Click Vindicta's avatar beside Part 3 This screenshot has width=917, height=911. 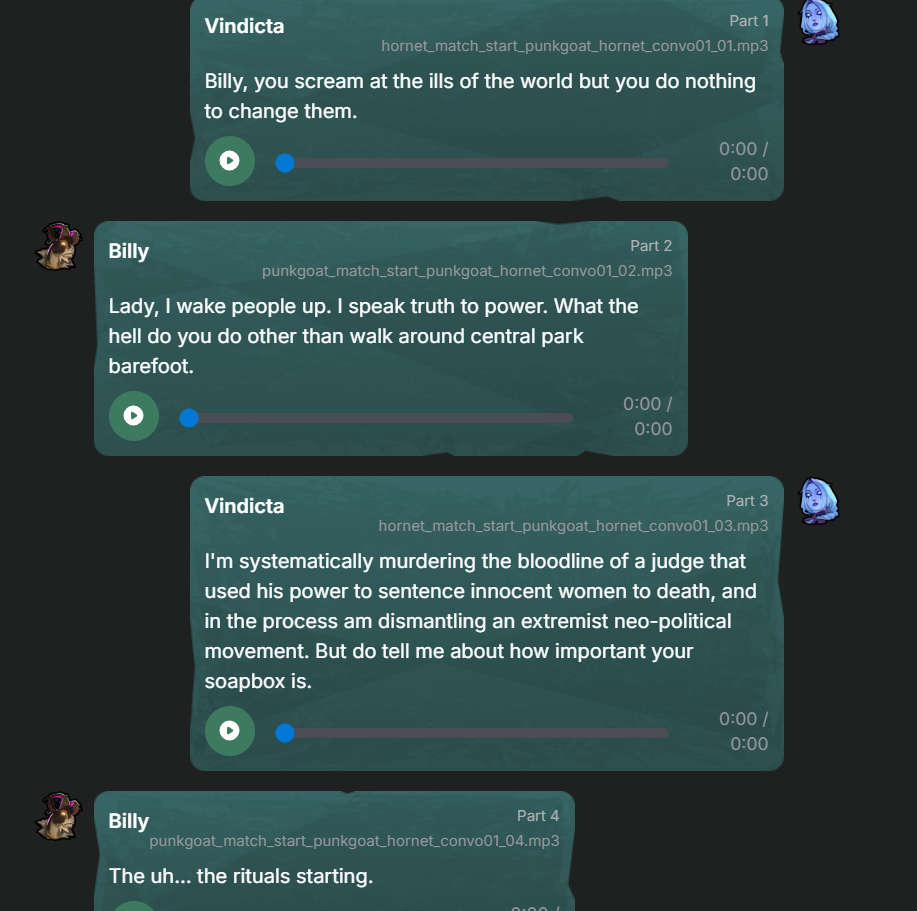[819, 501]
